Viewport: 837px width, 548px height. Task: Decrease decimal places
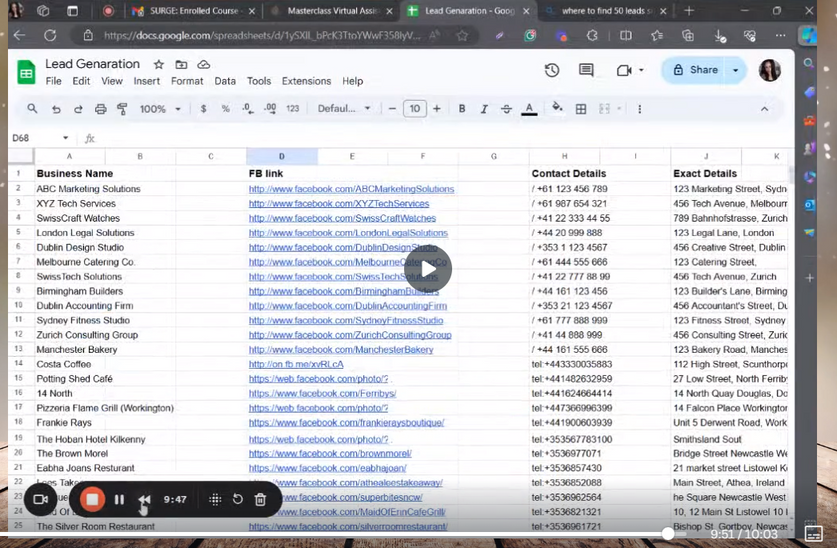pyautogui.click(x=248, y=109)
